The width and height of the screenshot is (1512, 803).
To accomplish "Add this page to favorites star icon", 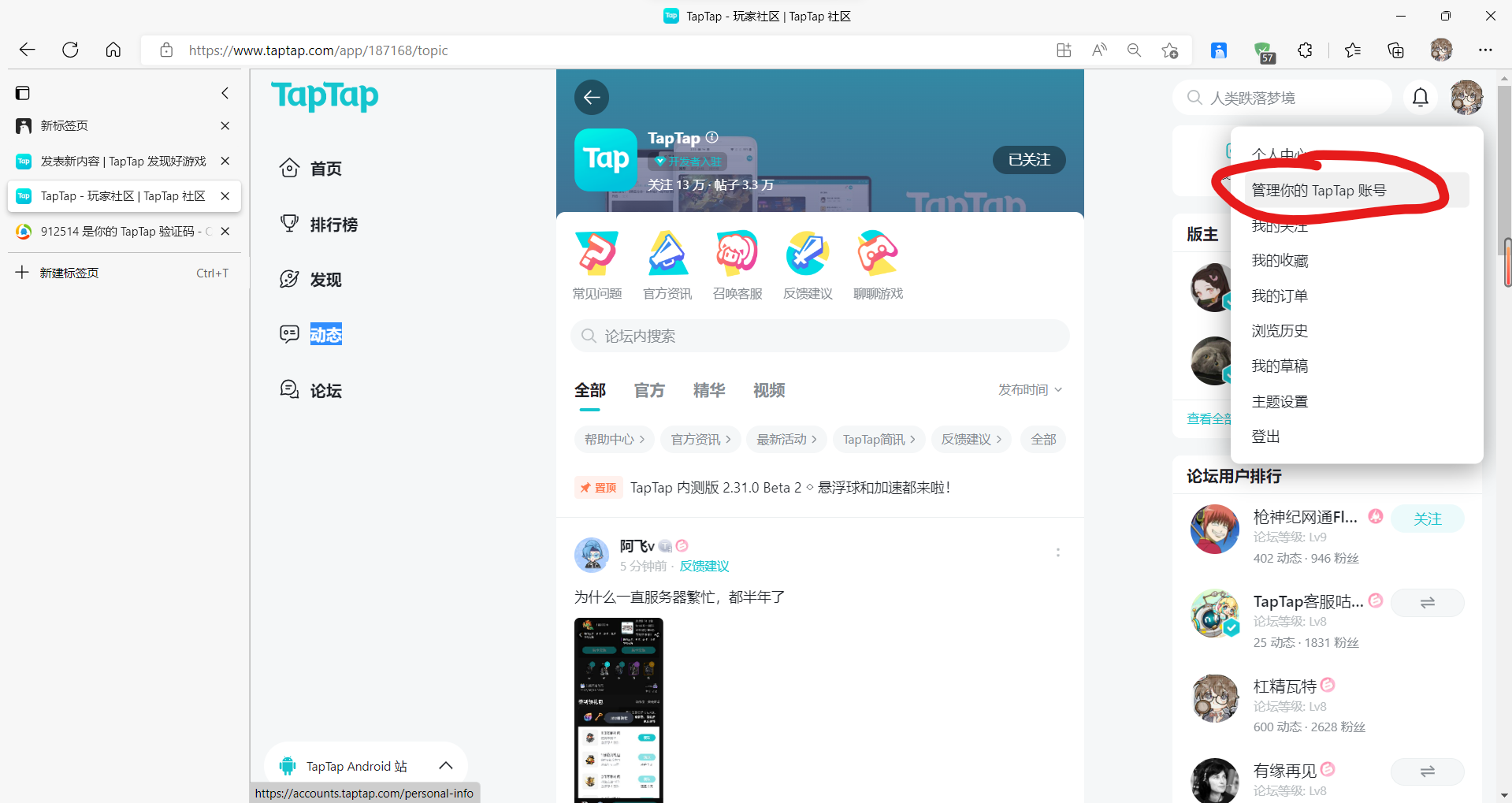I will pyautogui.click(x=1170, y=50).
